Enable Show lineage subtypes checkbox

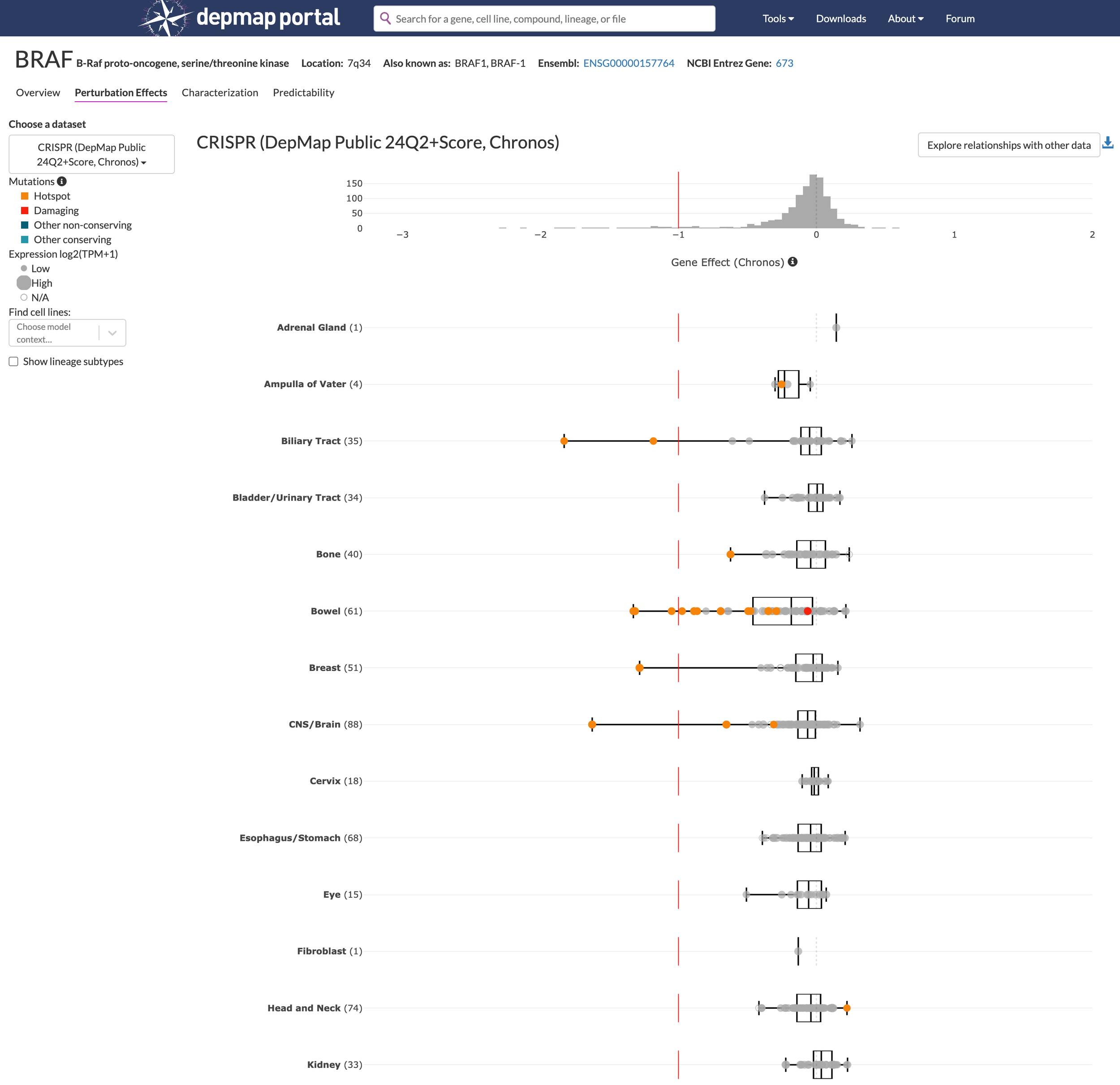(14, 361)
